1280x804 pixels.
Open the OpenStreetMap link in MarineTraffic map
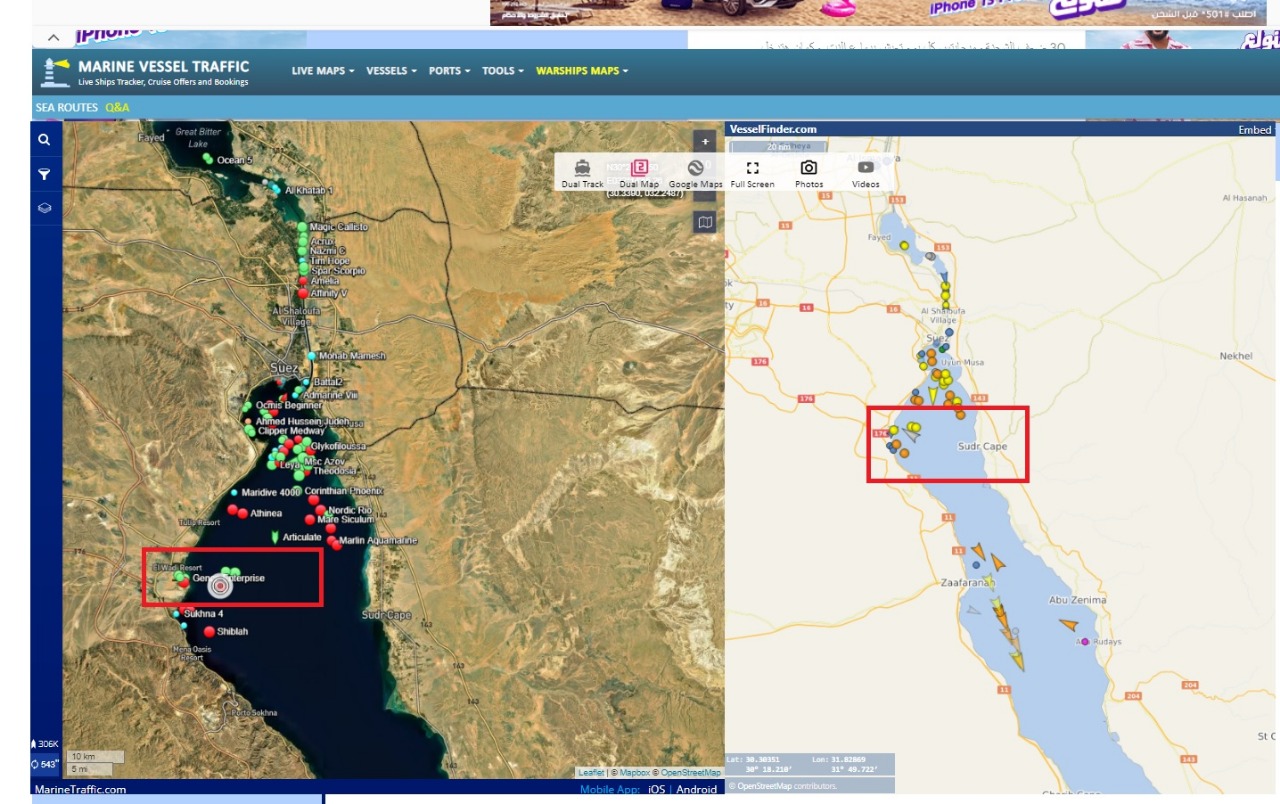pos(690,773)
